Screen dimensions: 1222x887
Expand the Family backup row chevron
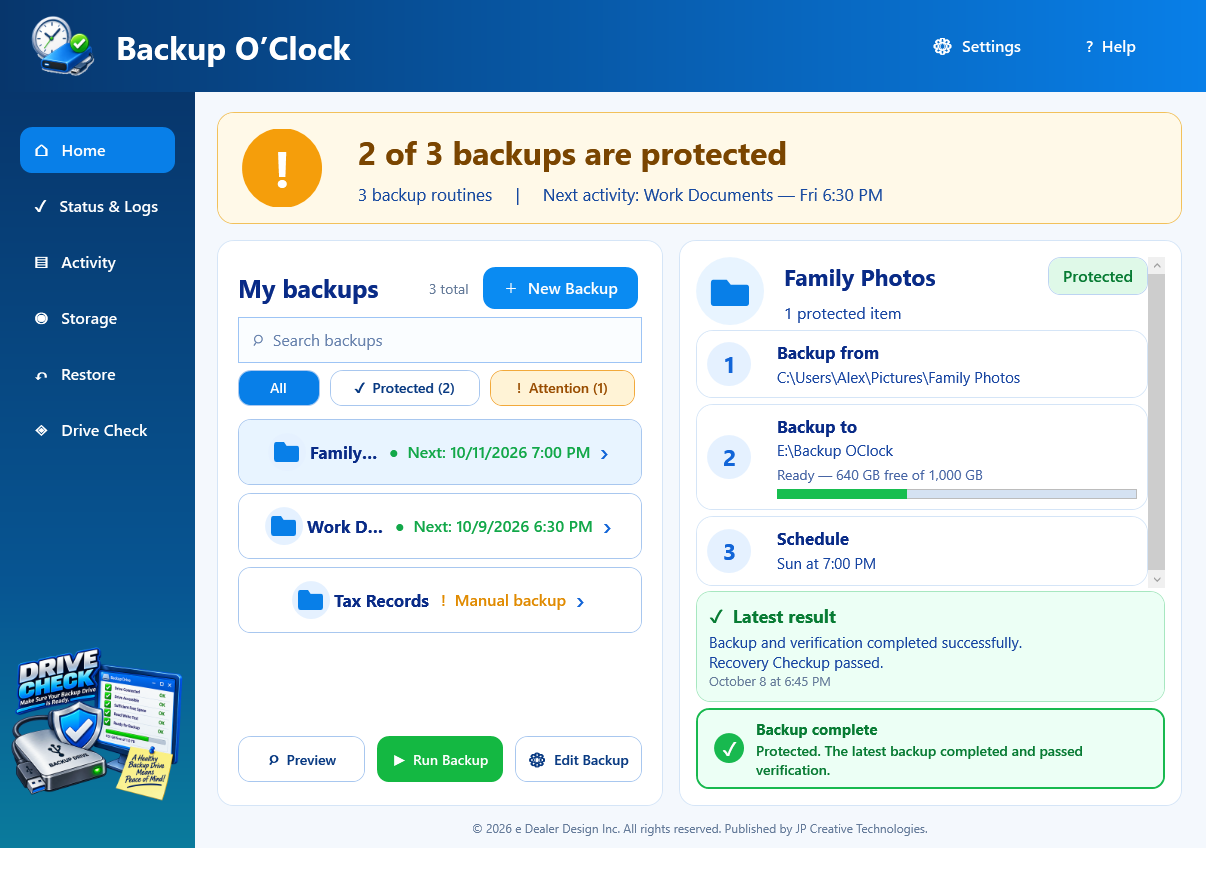pos(604,454)
